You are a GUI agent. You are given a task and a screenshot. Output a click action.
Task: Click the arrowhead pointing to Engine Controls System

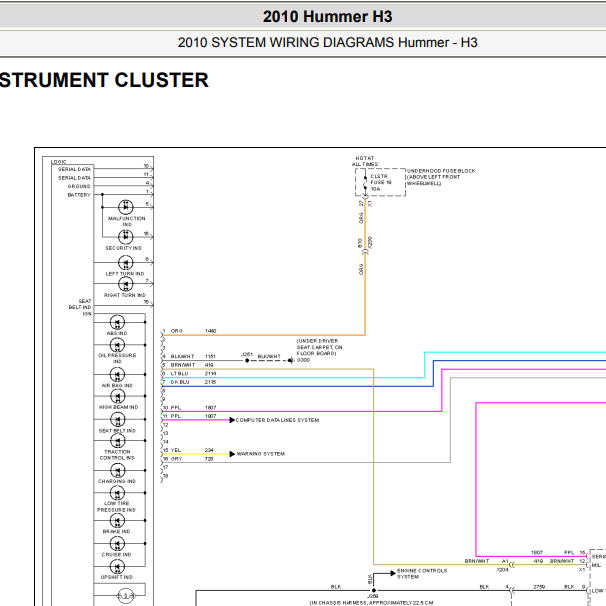point(393,573)
